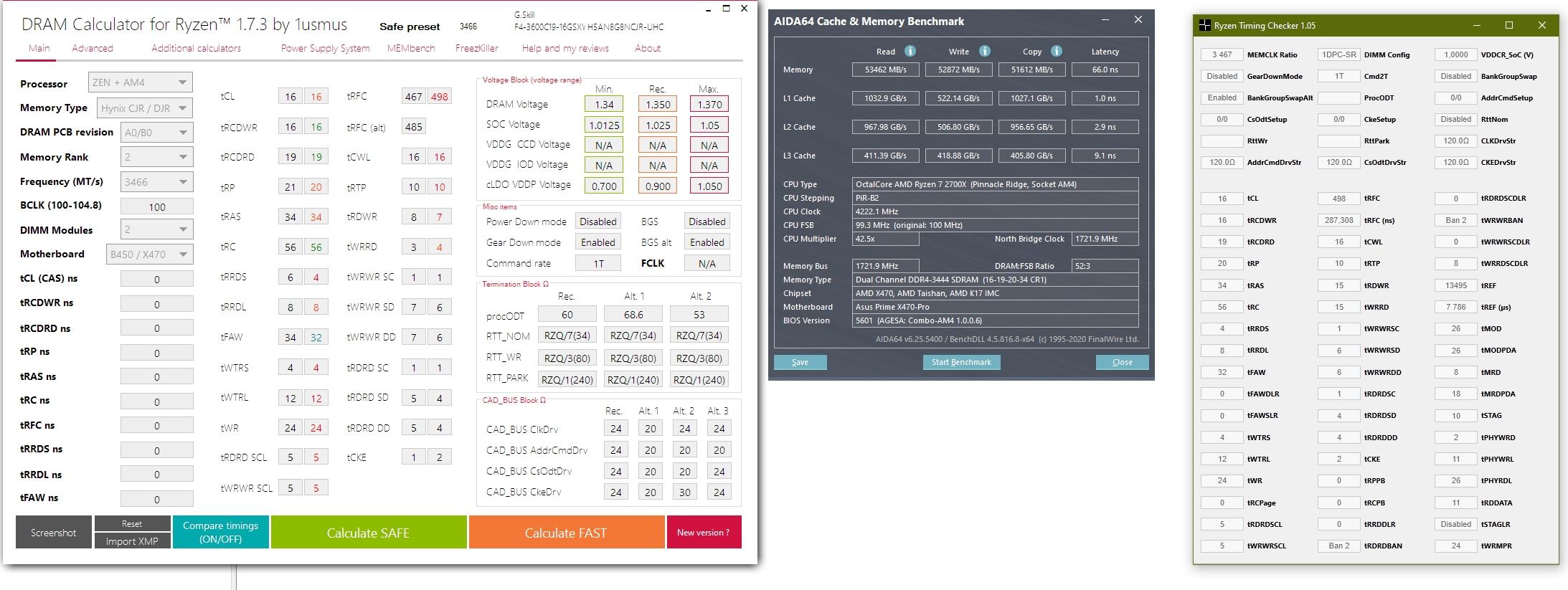Click the SOC Voltage Max value 1.05
The height and width of the screenshot is (590, 1568).
(709, 125)
